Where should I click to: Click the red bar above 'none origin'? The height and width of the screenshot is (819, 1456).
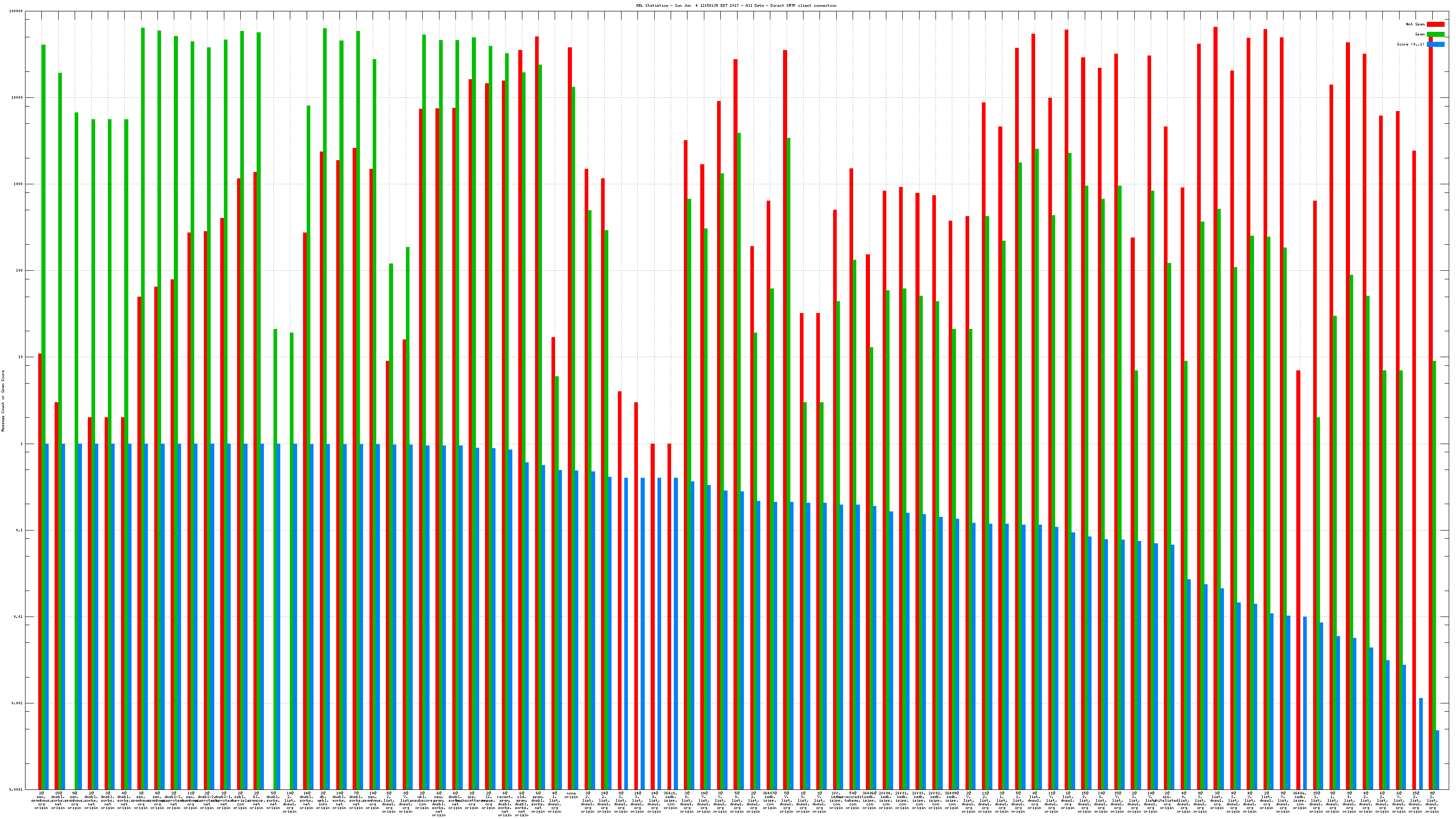coord(570,418)
